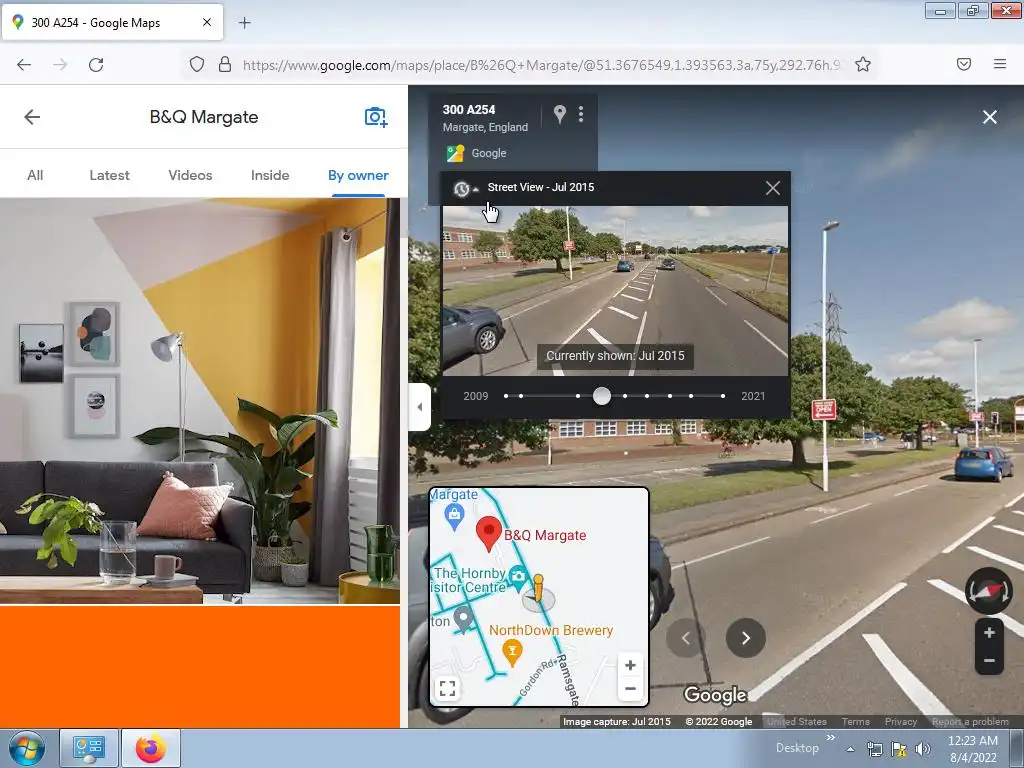Image resolution: width=1024 pixels, height=768 pixels.
Task: Open the Jul 2015 preview thumbnail
Action: point(615,291)
